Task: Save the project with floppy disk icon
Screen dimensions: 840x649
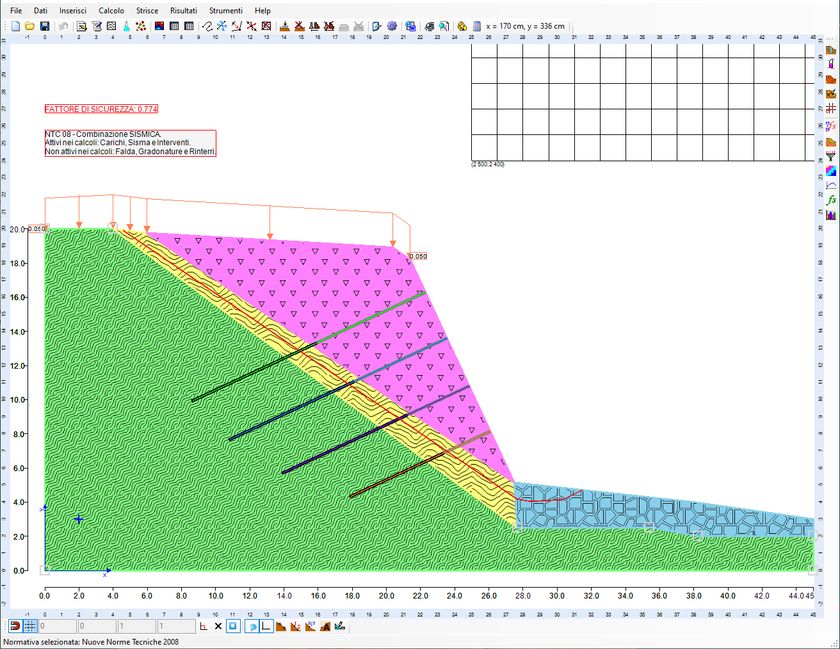Action: 45,26
